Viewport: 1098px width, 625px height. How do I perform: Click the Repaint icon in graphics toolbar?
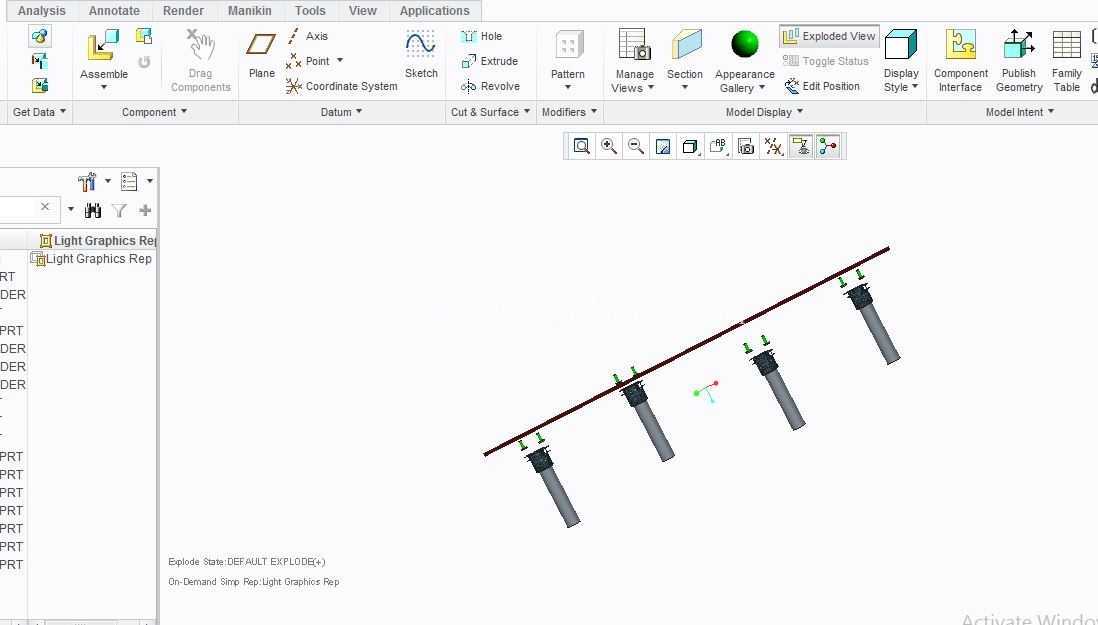[662, 146]
